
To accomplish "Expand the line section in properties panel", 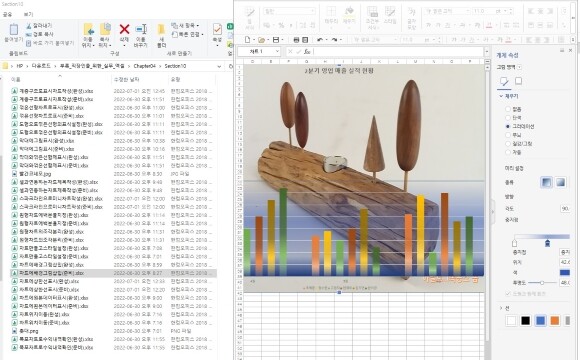I will [501, 308].
